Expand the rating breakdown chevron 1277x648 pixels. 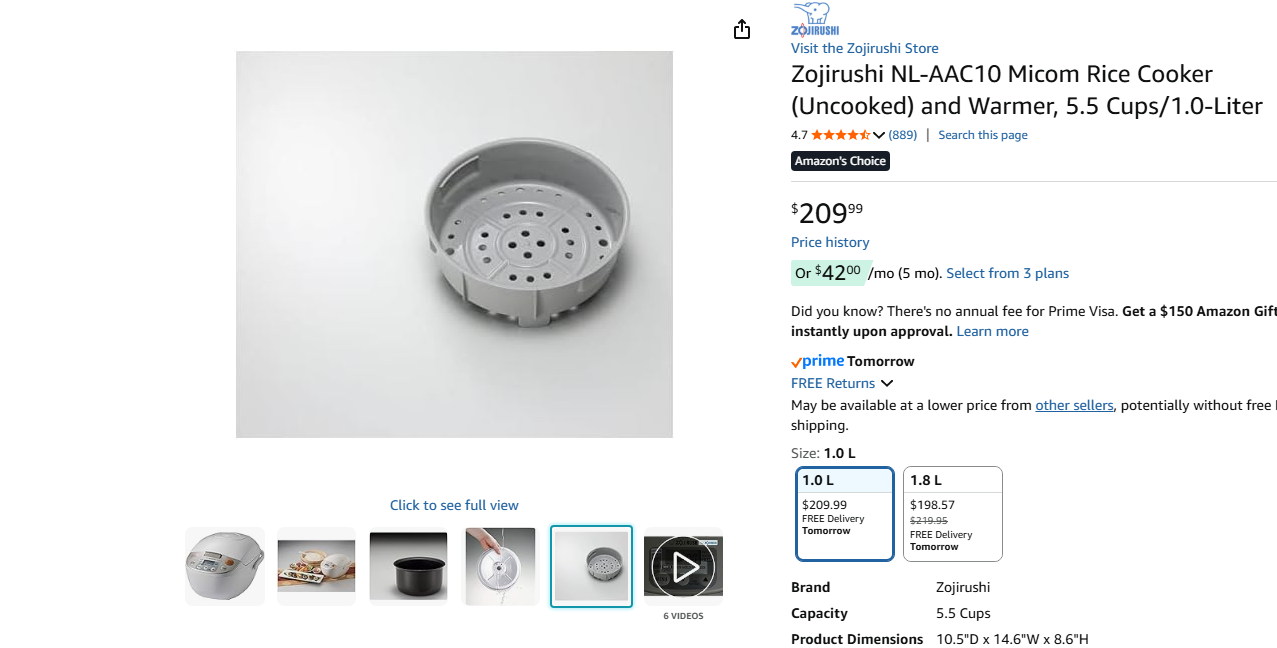pyautogui.click(x=879, y=135)
